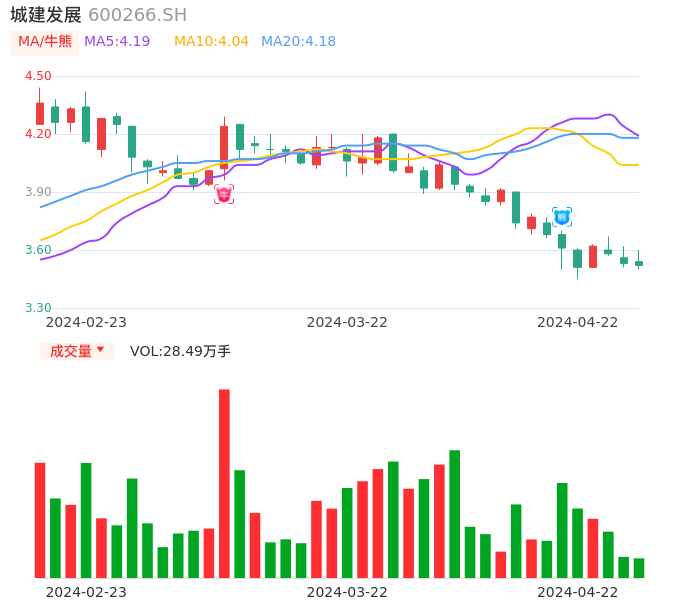Click the first red candlestick on the left
Screen dimensions: 686x606
[40, 113]
